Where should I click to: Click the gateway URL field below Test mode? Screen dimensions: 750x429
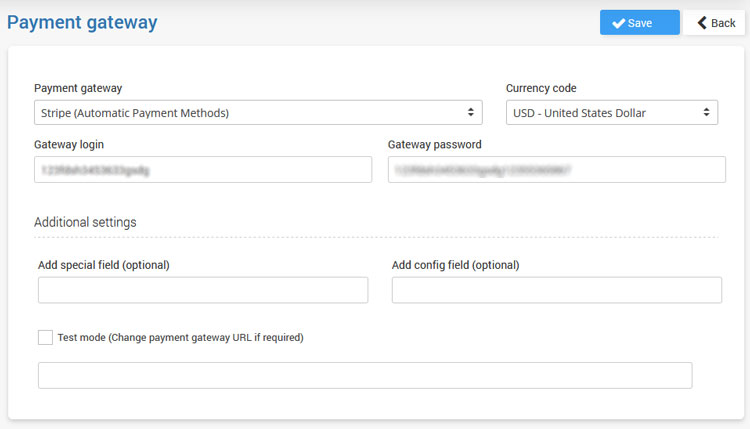365,375
